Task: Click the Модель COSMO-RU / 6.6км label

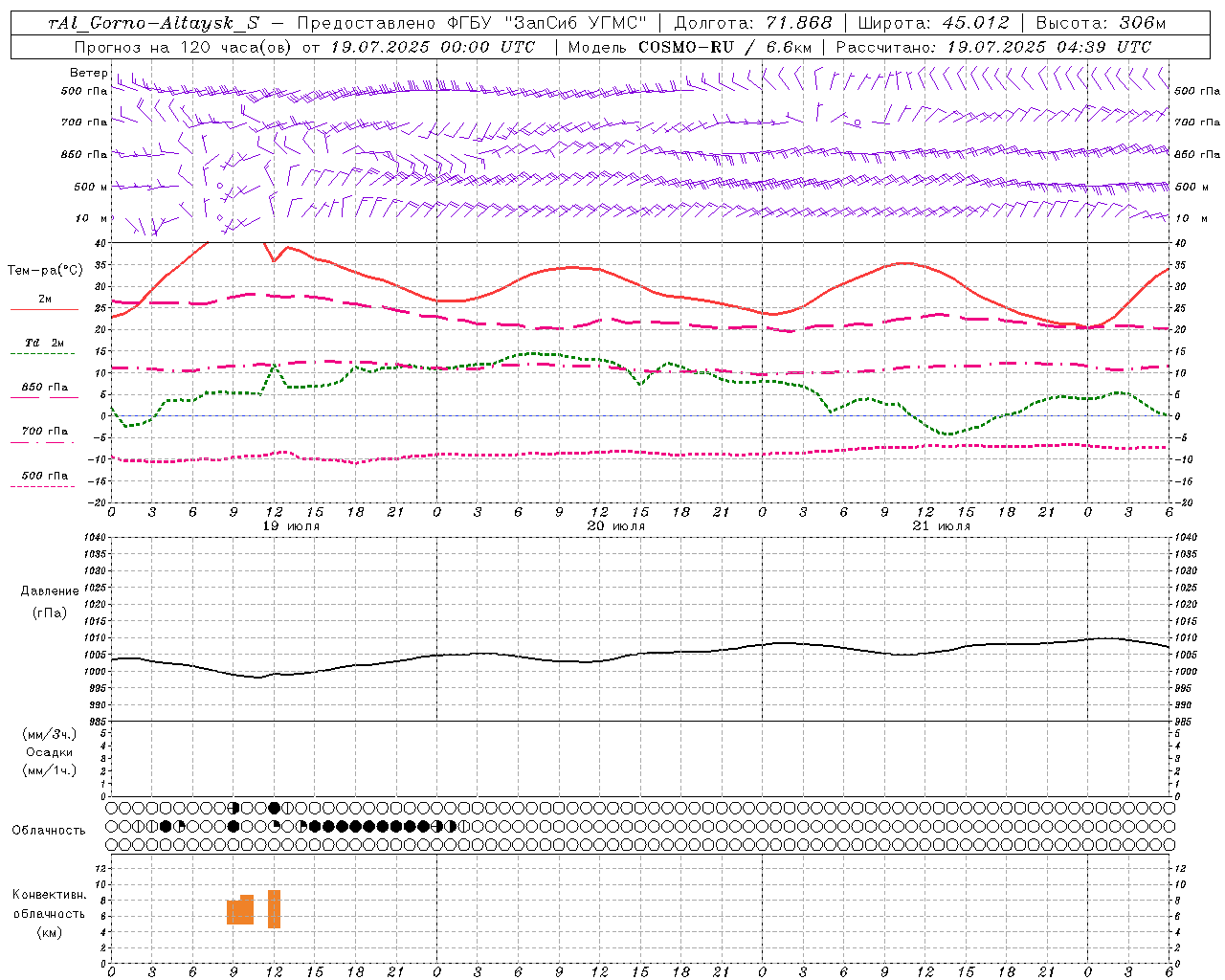Action: (x=690, y=47)
